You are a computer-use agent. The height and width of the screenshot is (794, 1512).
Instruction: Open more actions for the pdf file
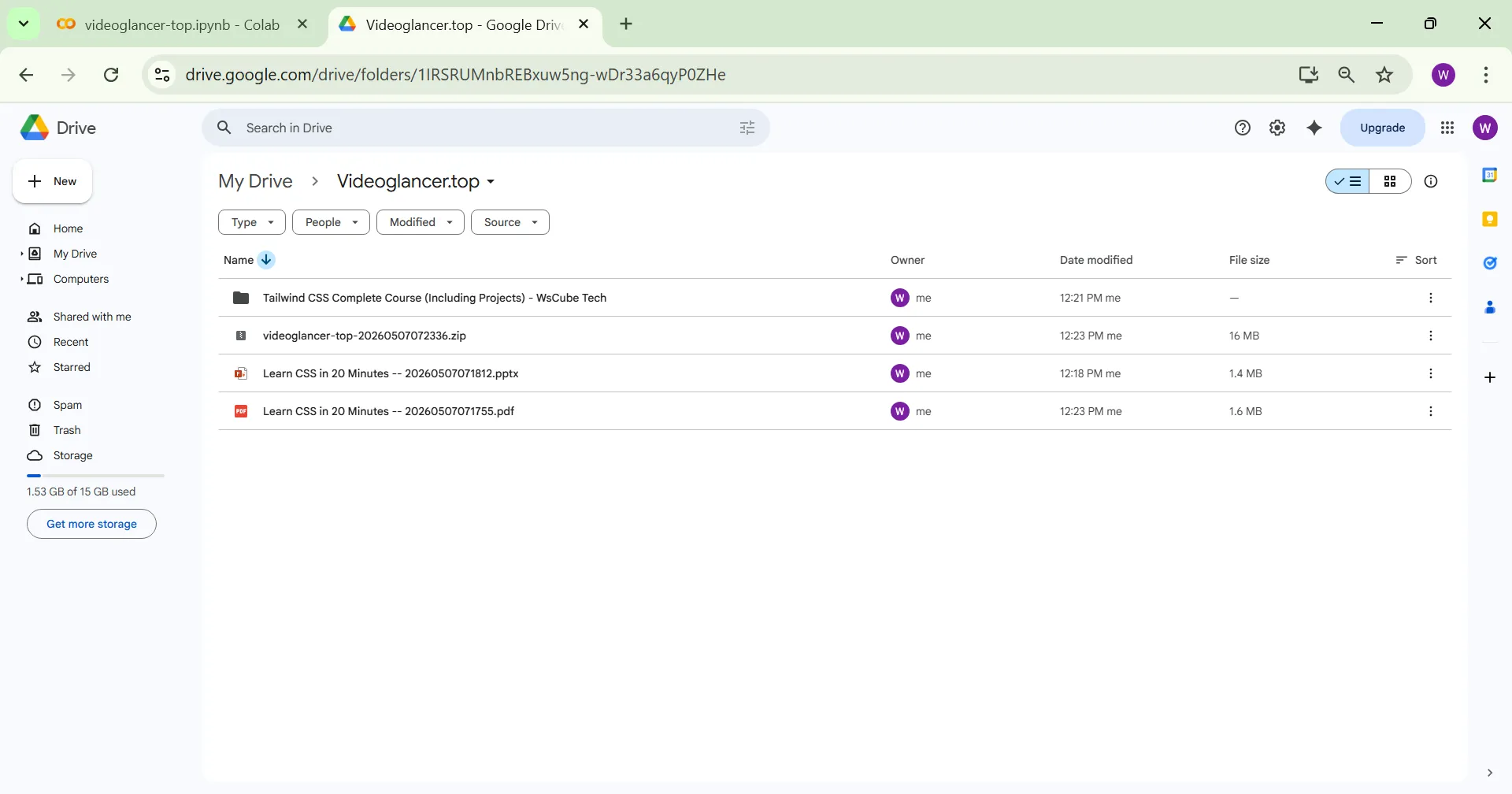1431,411
